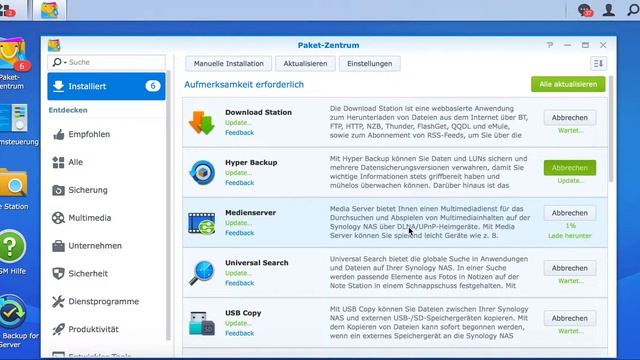The image size is (640, 360).
Task: Open the Universal Search package icon
Action: [x=202, y=273]
